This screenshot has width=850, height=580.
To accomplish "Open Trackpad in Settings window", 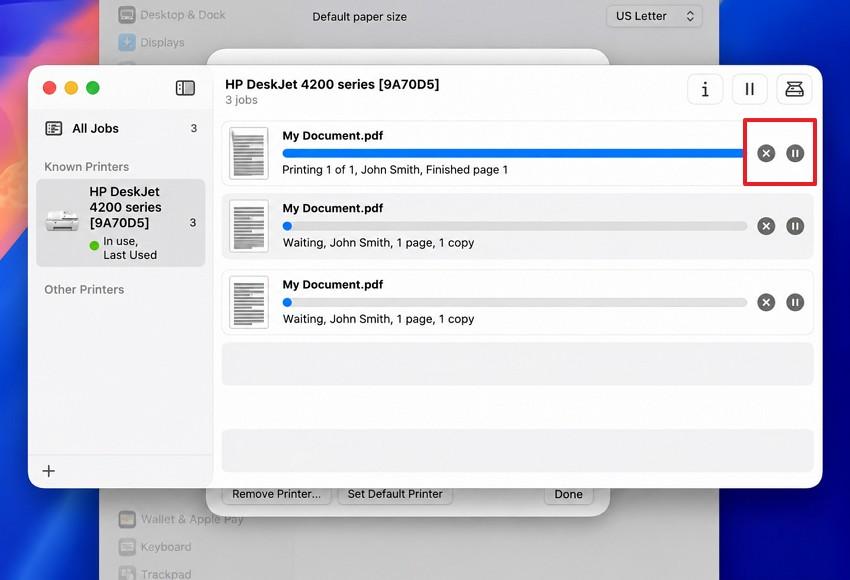I will (155, 573).
